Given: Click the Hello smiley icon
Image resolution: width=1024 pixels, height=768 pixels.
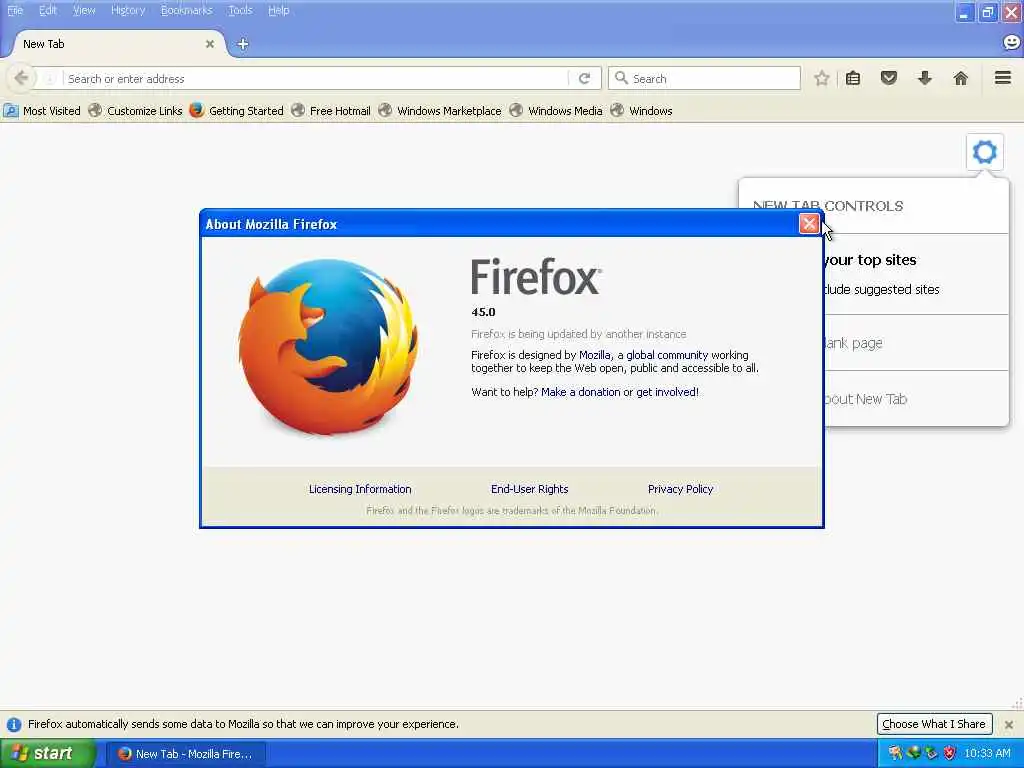Looking at the screenshot, I should [1011, 42].
